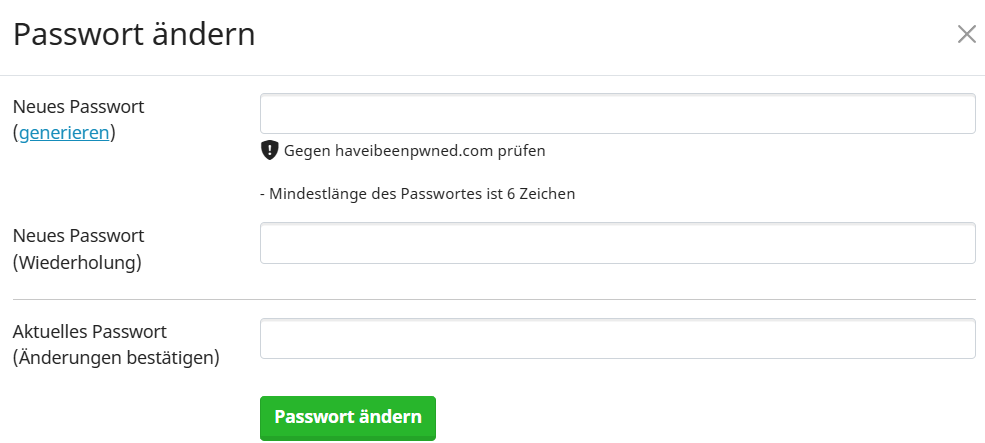
Task: Click the dialog title 'Passwort ändern'
Action: [x=134, y=35]
